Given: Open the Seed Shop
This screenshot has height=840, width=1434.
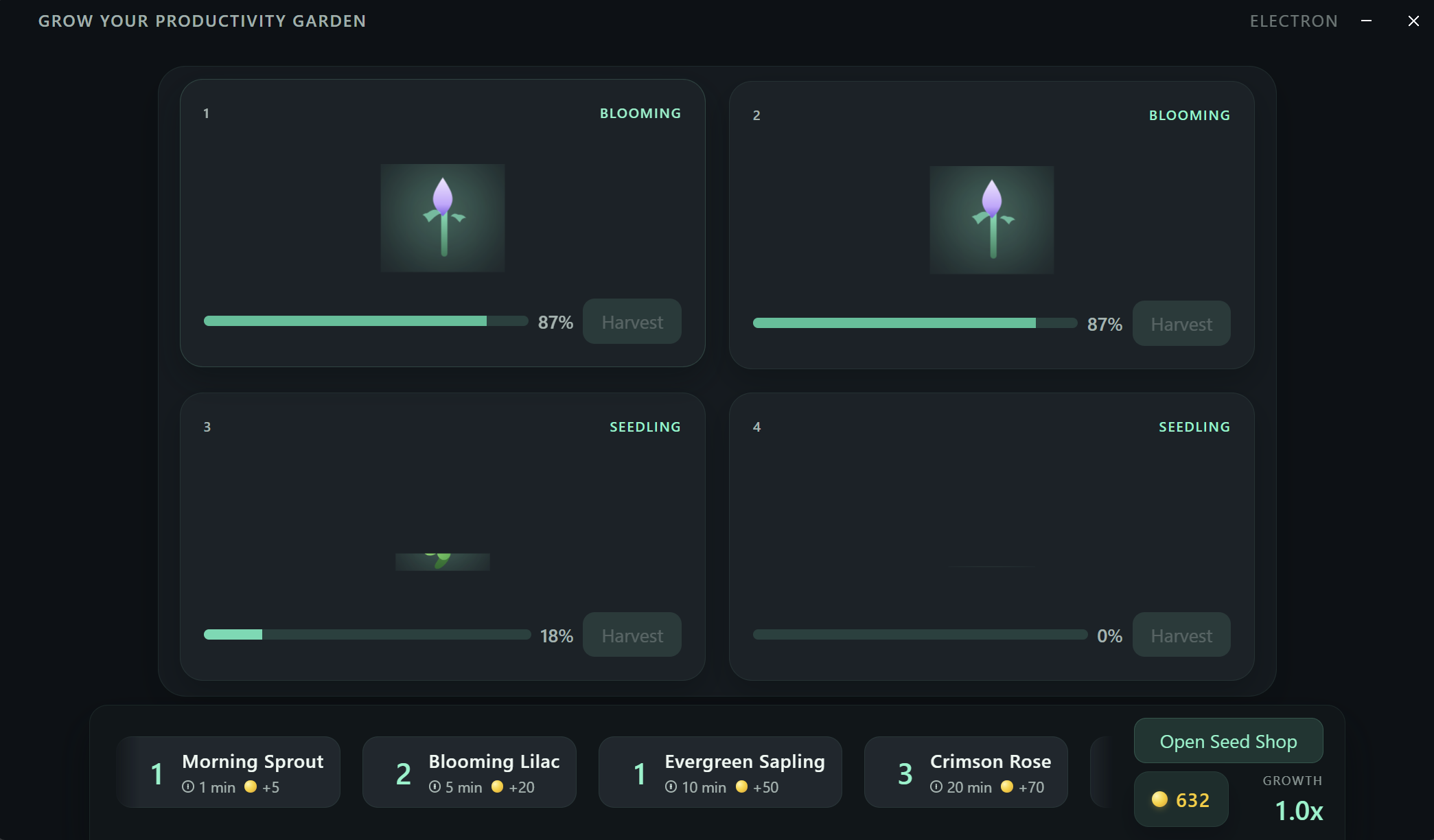Looking at the screenshot, I should 1228,741.
